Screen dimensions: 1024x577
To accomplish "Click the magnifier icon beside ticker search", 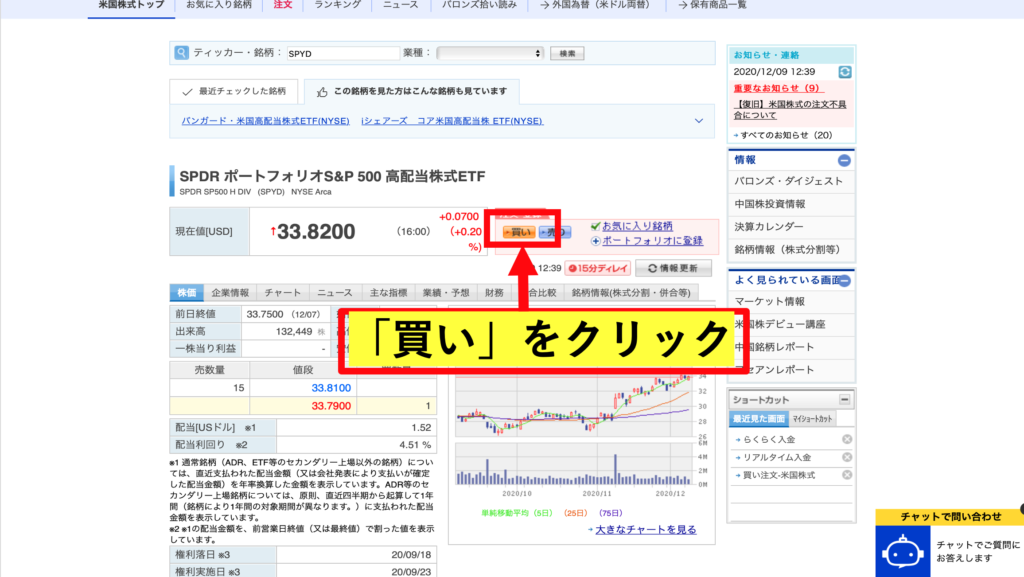I will (182, 52).
